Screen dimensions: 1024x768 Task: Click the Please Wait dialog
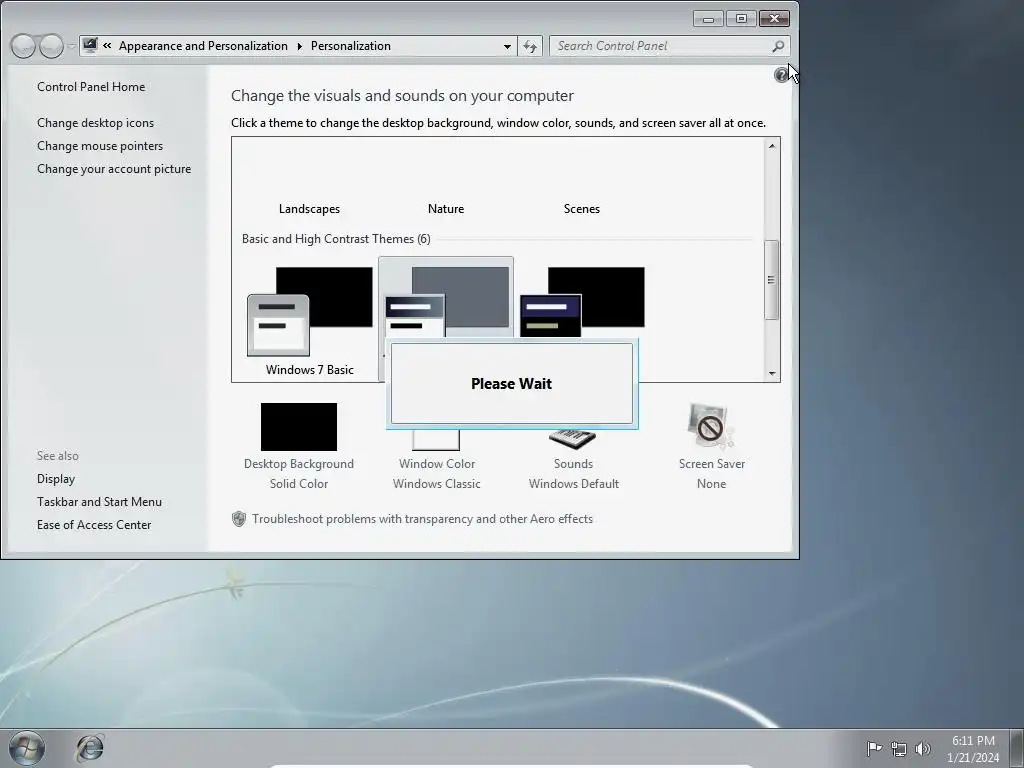tap(511, 383)
